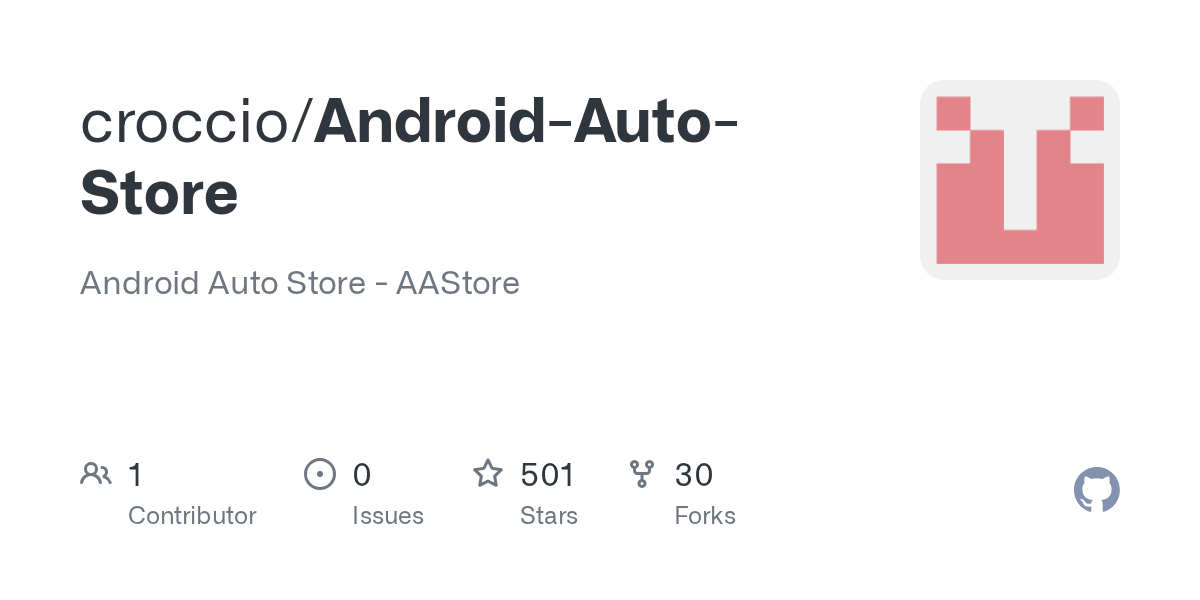Select the Forks label
This screenshot has height=600, width=1200.
pyautogui.click(x=705, y=516)
